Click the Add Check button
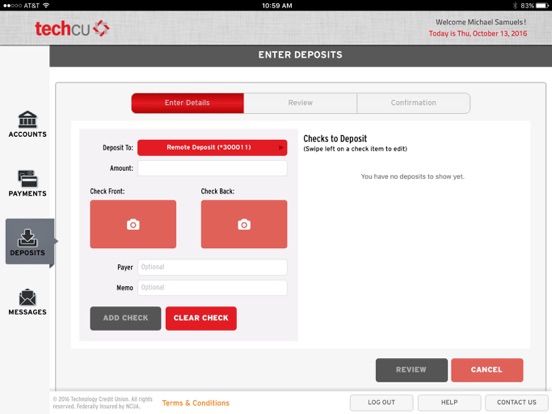 click(126, 318)
